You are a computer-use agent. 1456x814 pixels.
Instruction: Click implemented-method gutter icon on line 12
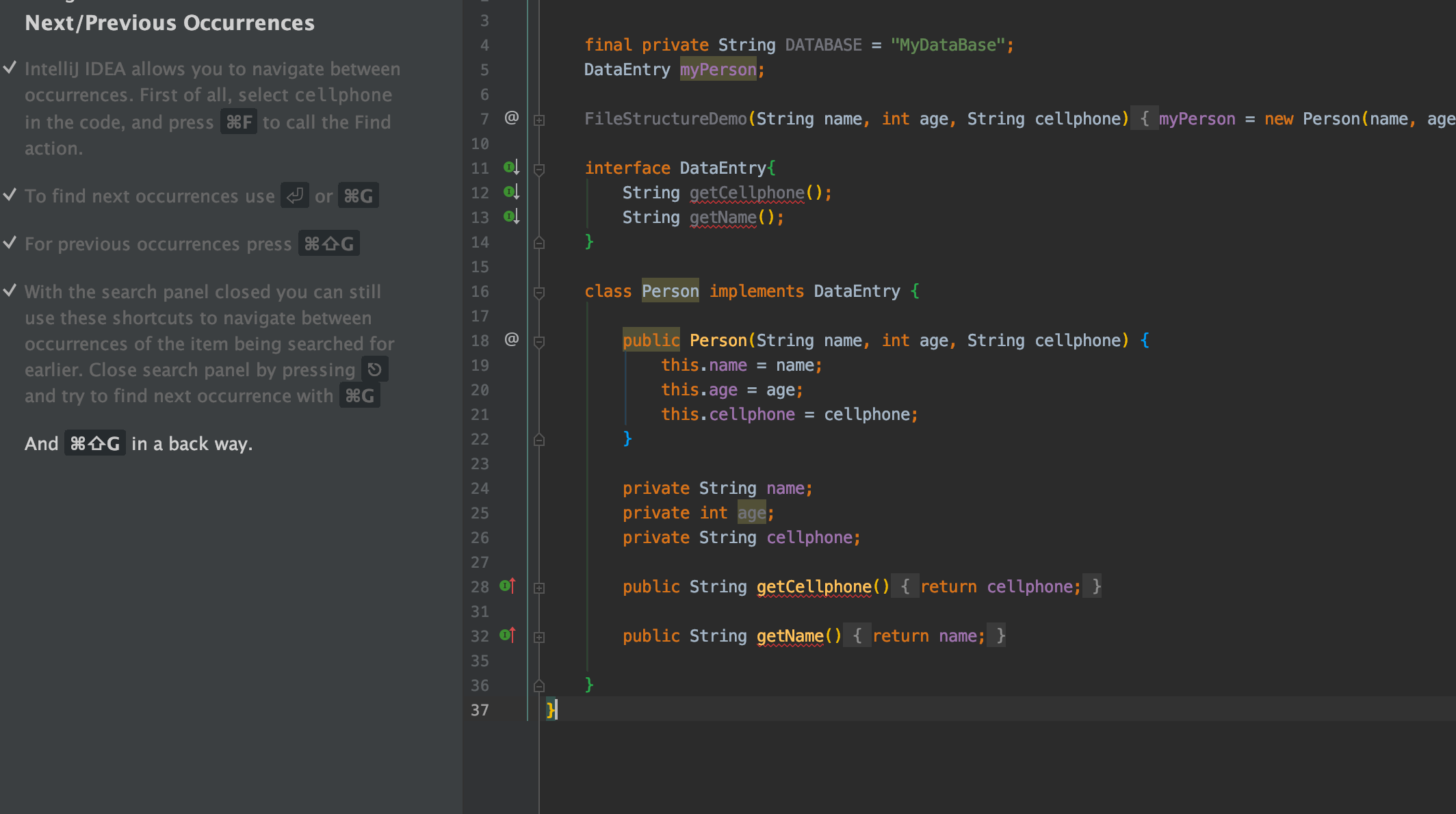(x=511, y=192)
